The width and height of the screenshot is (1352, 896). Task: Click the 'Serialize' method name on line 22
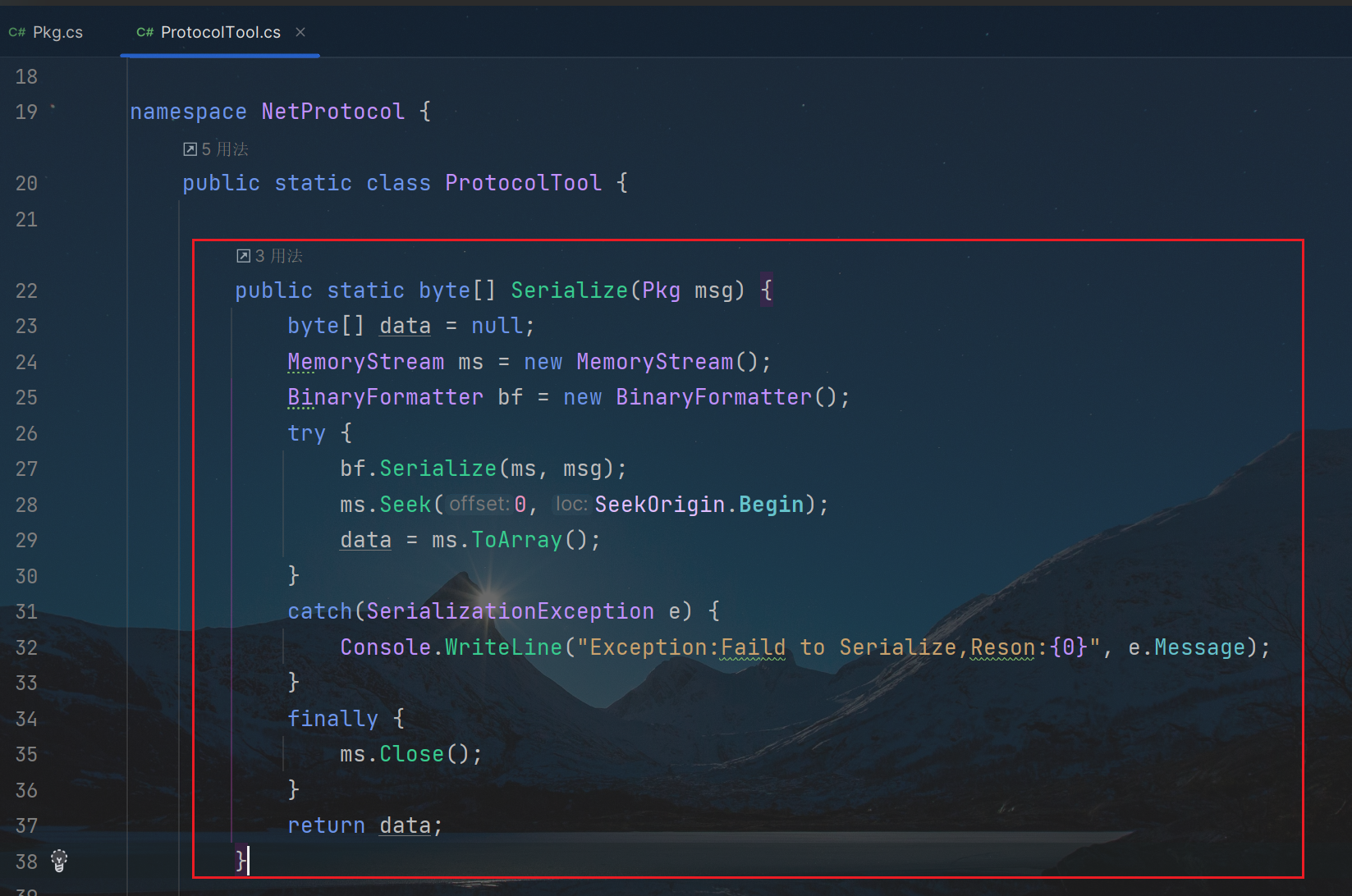tap(570, 290)
